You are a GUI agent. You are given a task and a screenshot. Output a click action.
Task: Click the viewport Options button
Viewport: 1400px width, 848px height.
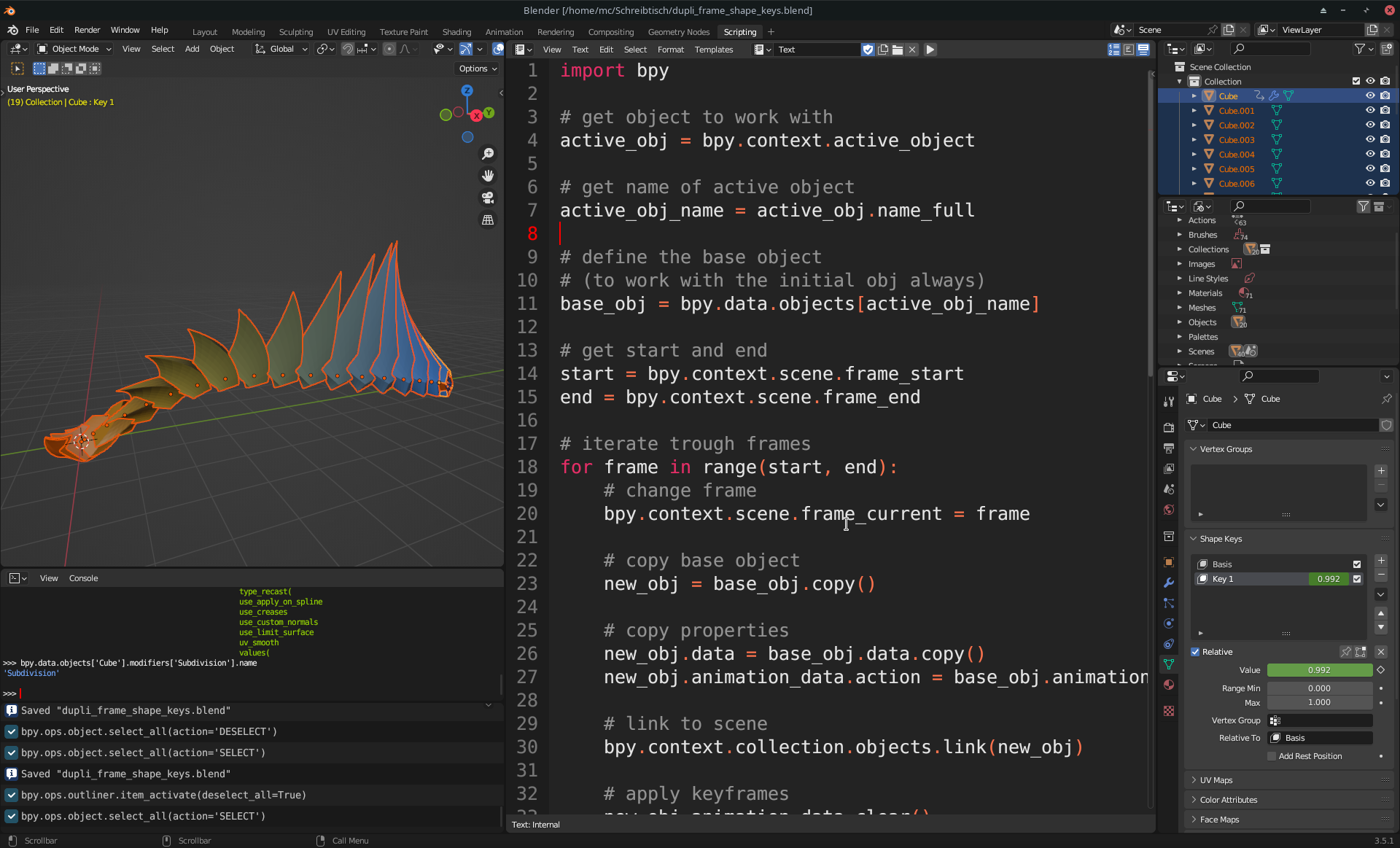[478, 69]
